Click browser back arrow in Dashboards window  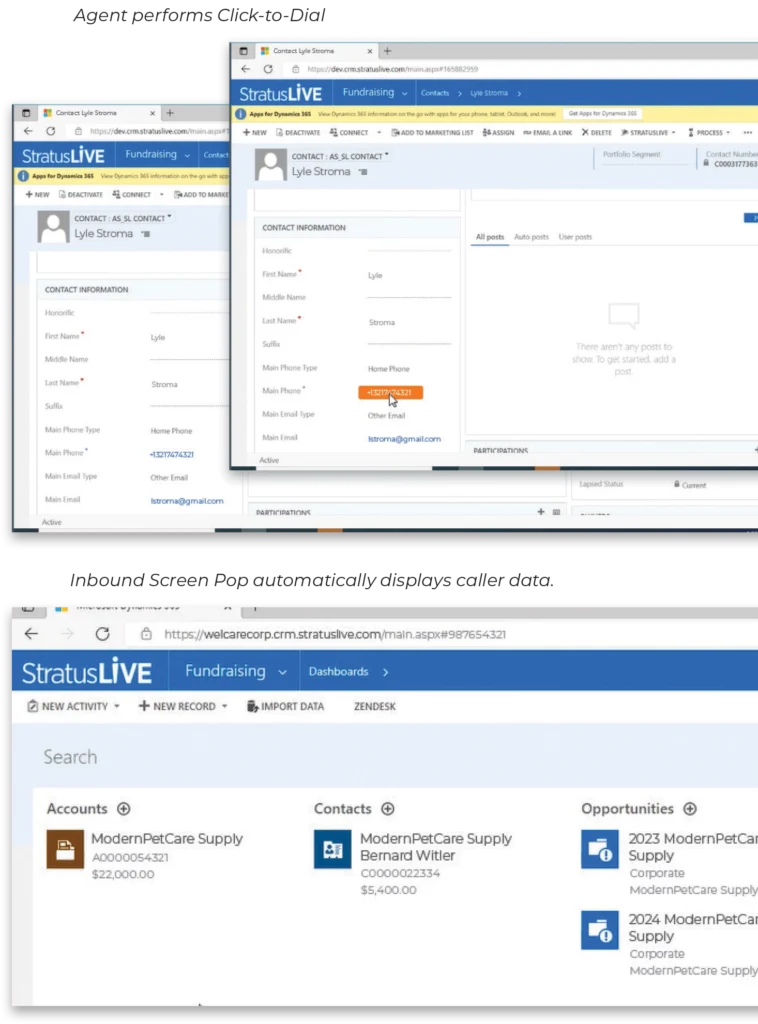31,633
